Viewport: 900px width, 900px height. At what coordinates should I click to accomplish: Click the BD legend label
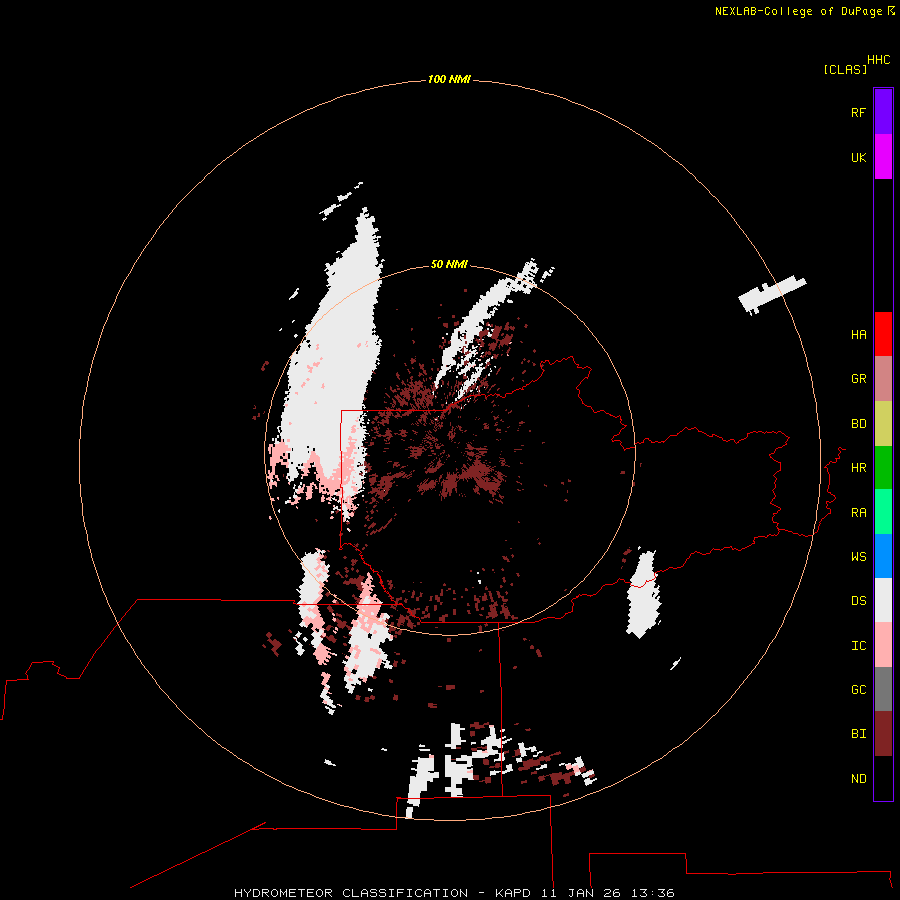coord(858,424)
